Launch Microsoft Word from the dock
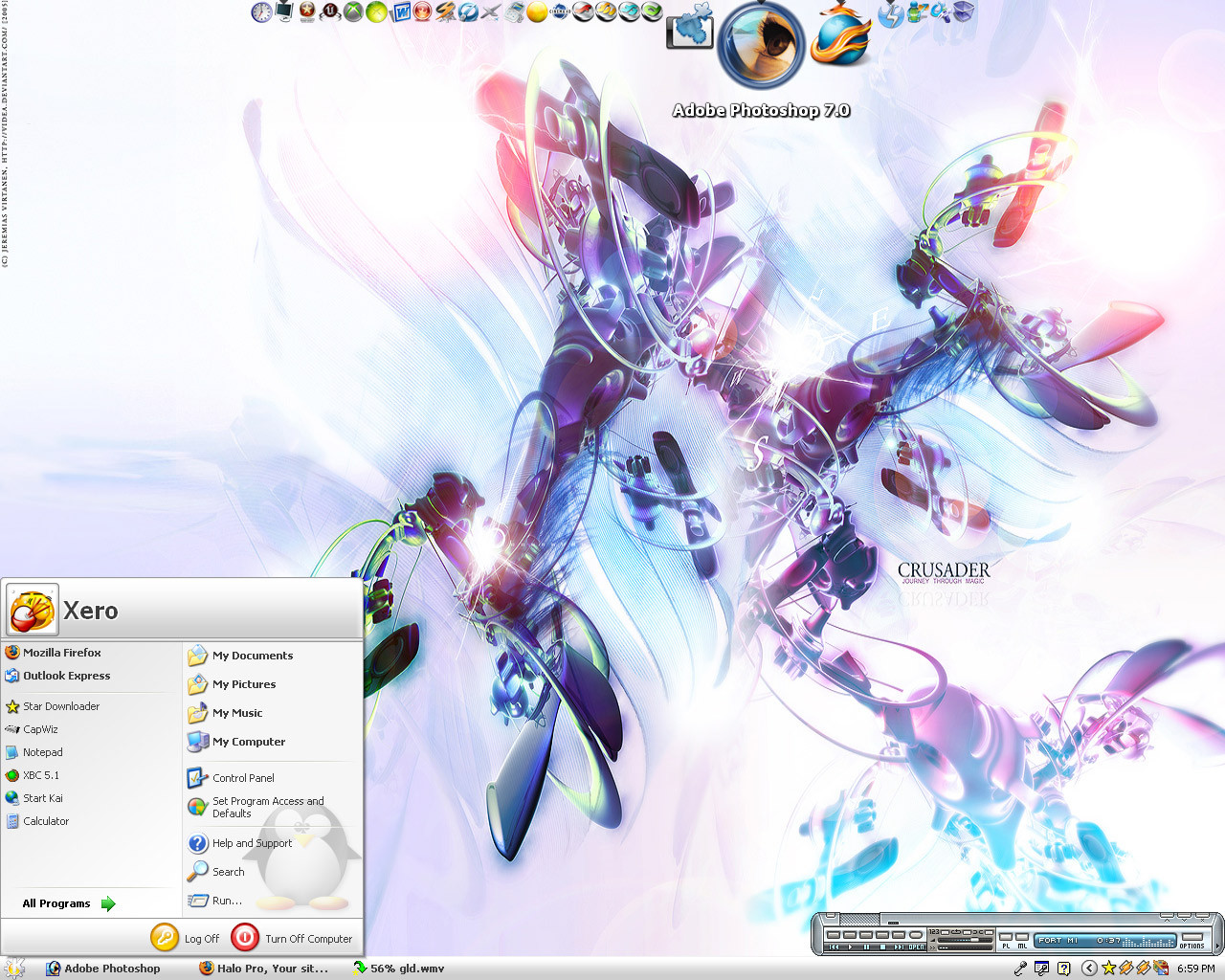 pos(401,11)
